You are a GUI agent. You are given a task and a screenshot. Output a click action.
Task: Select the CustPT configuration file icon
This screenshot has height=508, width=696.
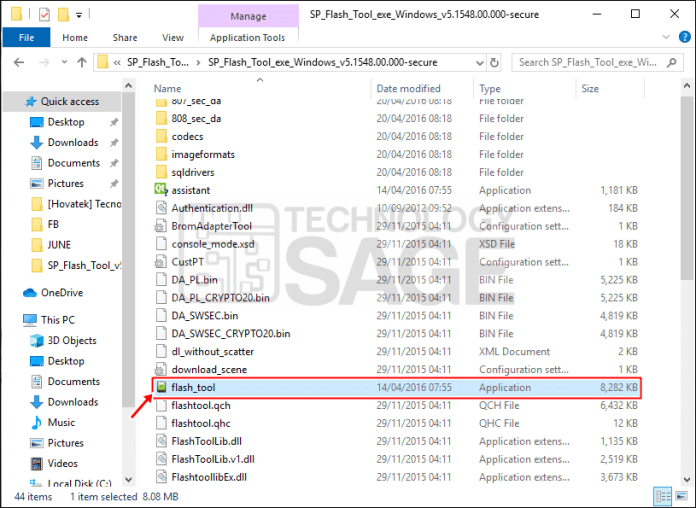tap(160, 262)
